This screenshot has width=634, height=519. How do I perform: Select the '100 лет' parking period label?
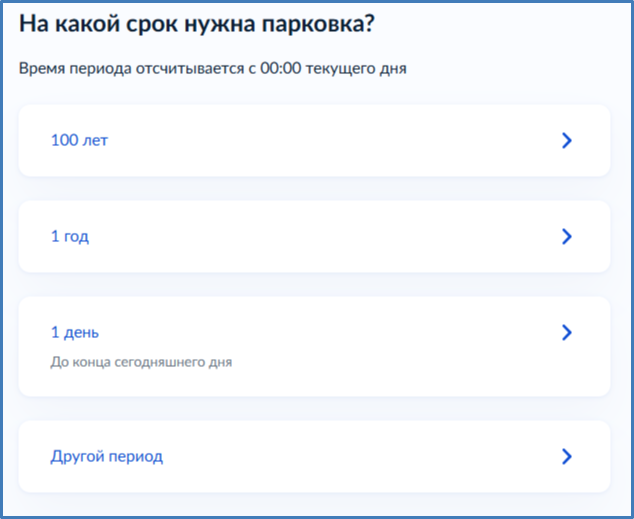point(79,141)
